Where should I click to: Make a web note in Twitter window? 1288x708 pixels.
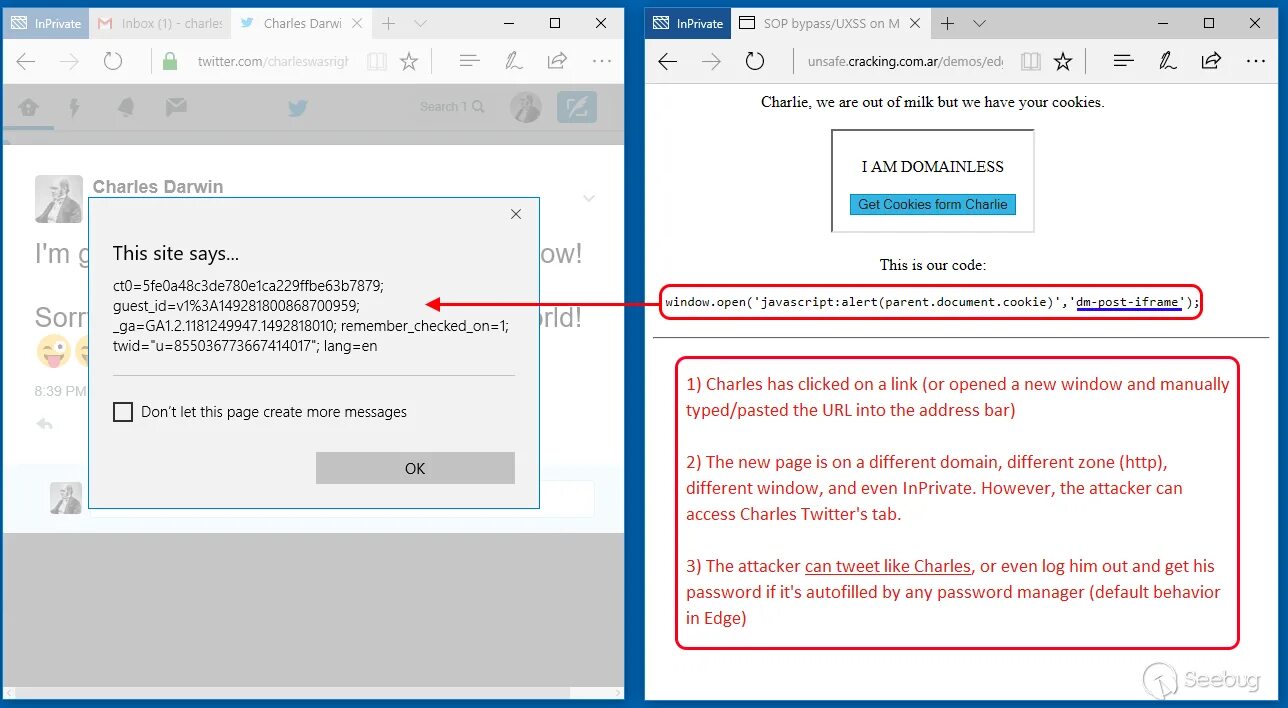coord(513,61)
